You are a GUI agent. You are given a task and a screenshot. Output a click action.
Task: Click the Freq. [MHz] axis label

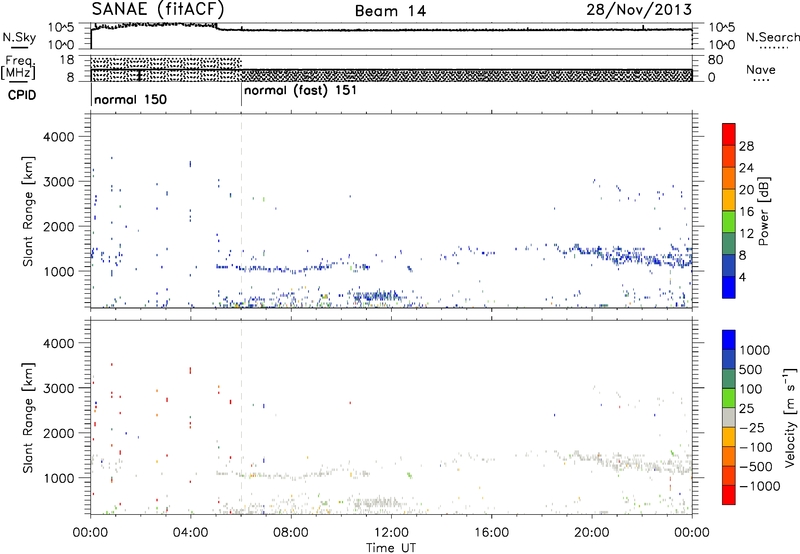[19, 67]
